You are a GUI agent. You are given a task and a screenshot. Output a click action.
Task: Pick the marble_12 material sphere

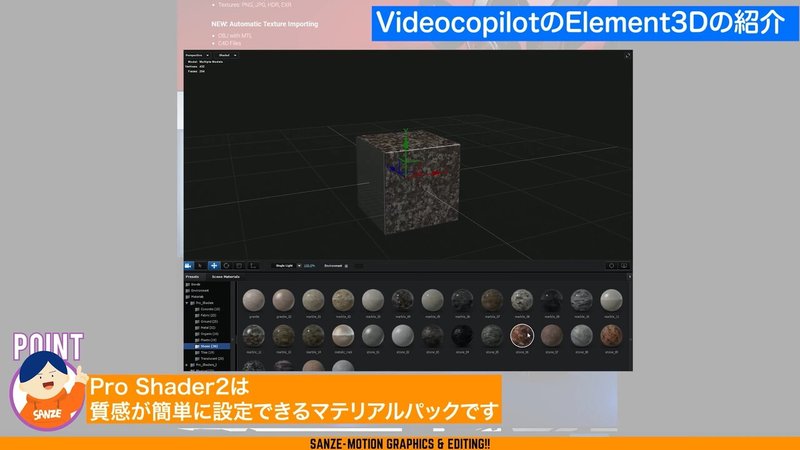tap(254, 336)
